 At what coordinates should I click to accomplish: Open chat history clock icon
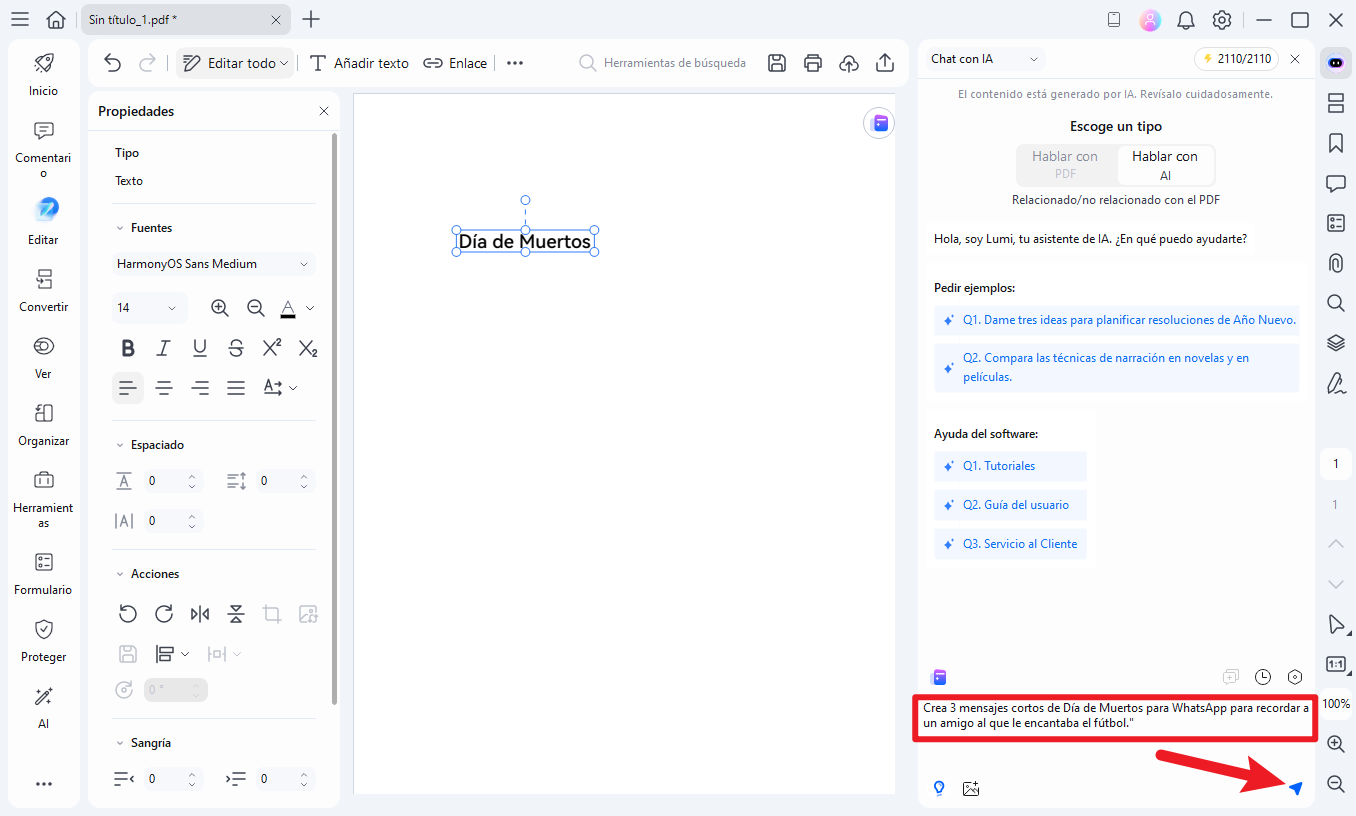[1263, 677]
